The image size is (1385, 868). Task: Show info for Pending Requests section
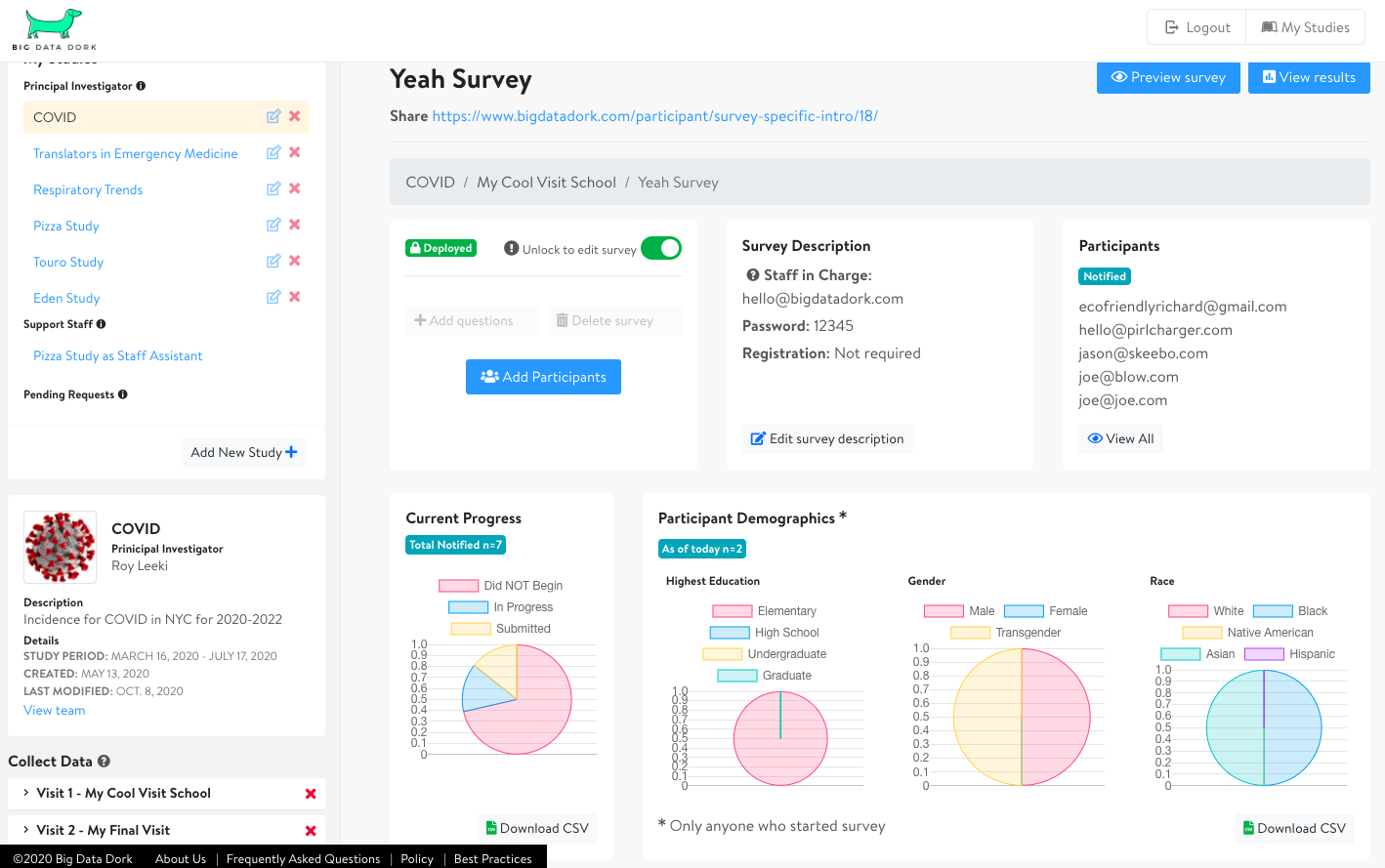click(122, 394)
